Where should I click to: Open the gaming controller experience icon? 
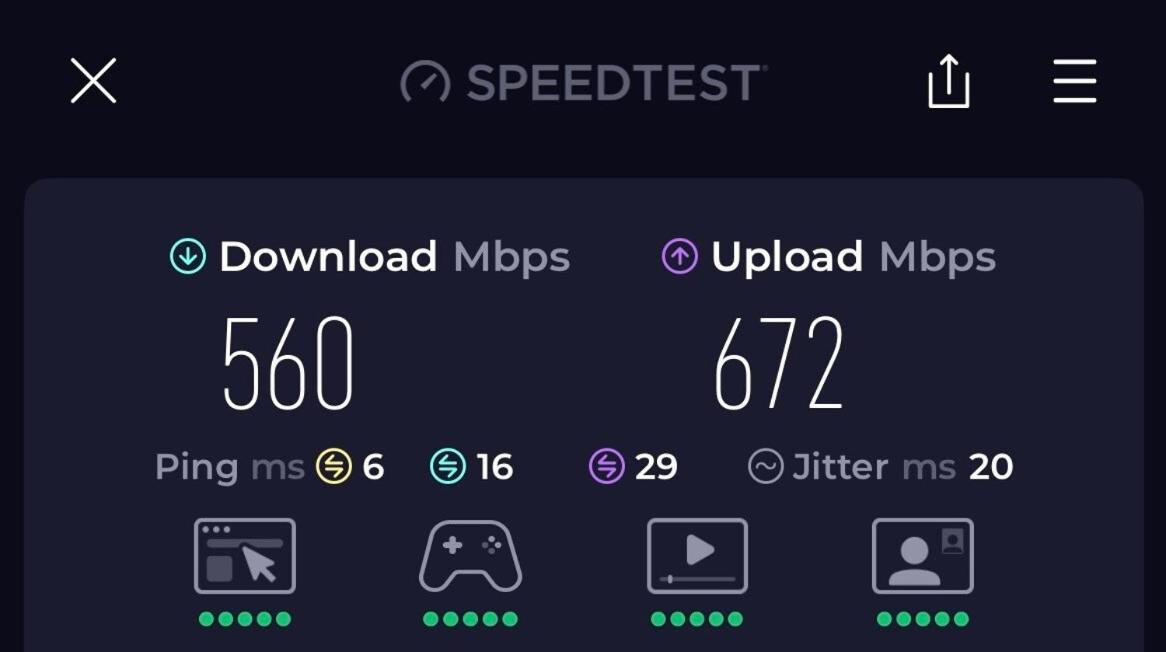coord(471,556)
